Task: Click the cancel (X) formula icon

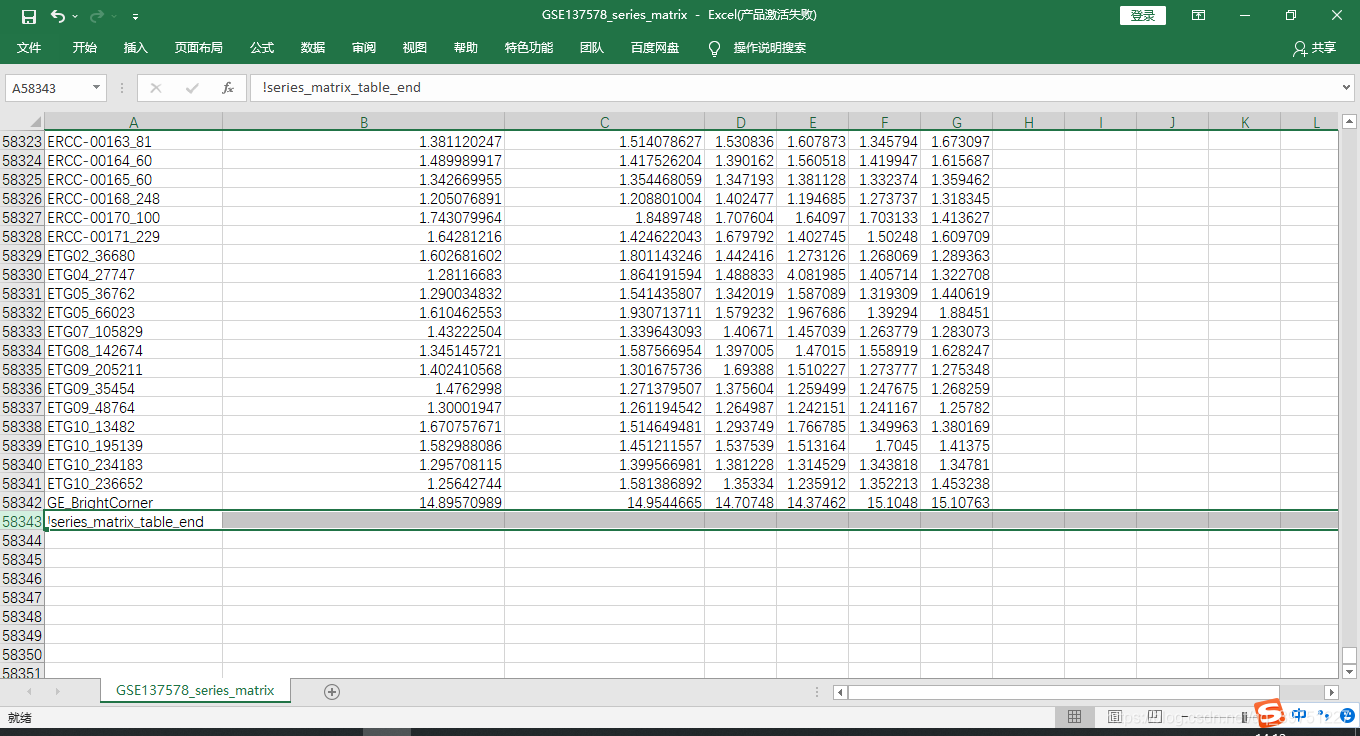Action: (156, 88)
